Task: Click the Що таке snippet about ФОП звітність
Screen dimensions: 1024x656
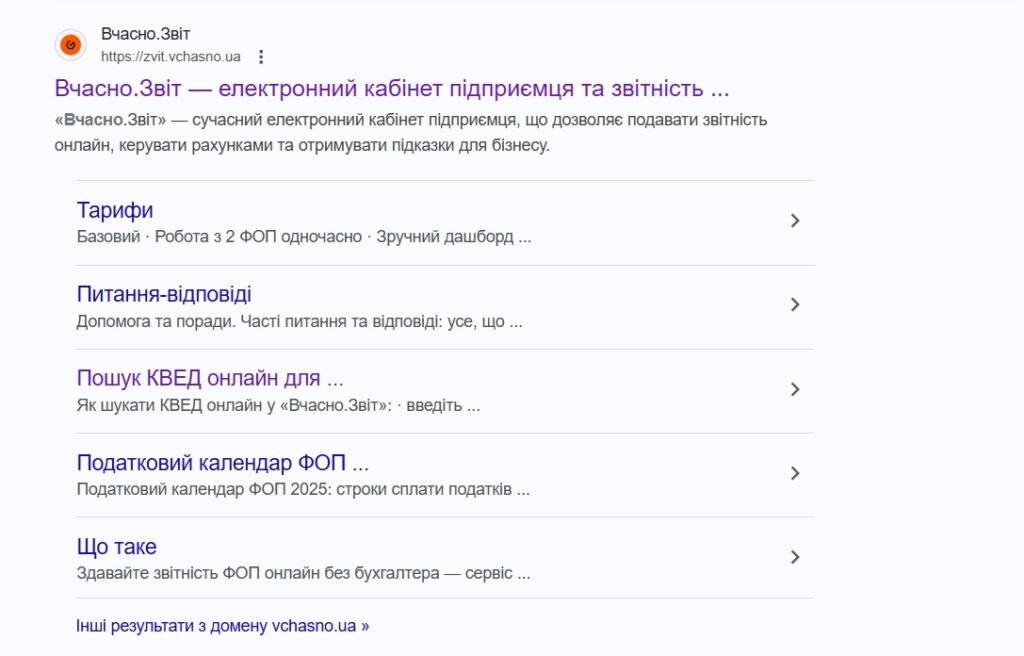Action: coord(303,572)
